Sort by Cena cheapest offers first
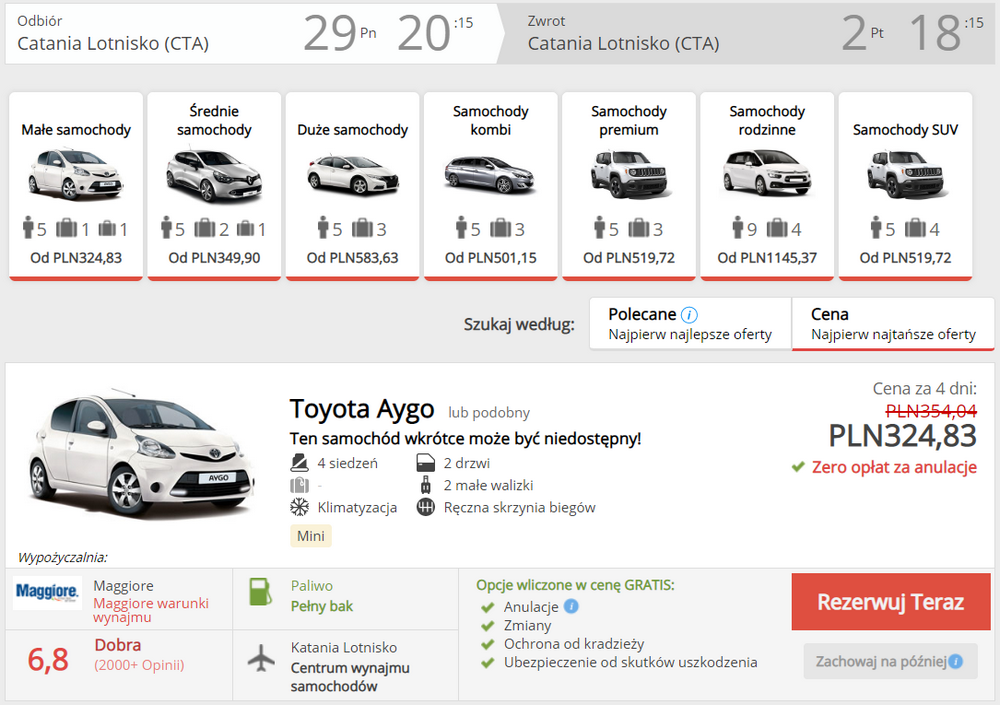 [893, 323]
